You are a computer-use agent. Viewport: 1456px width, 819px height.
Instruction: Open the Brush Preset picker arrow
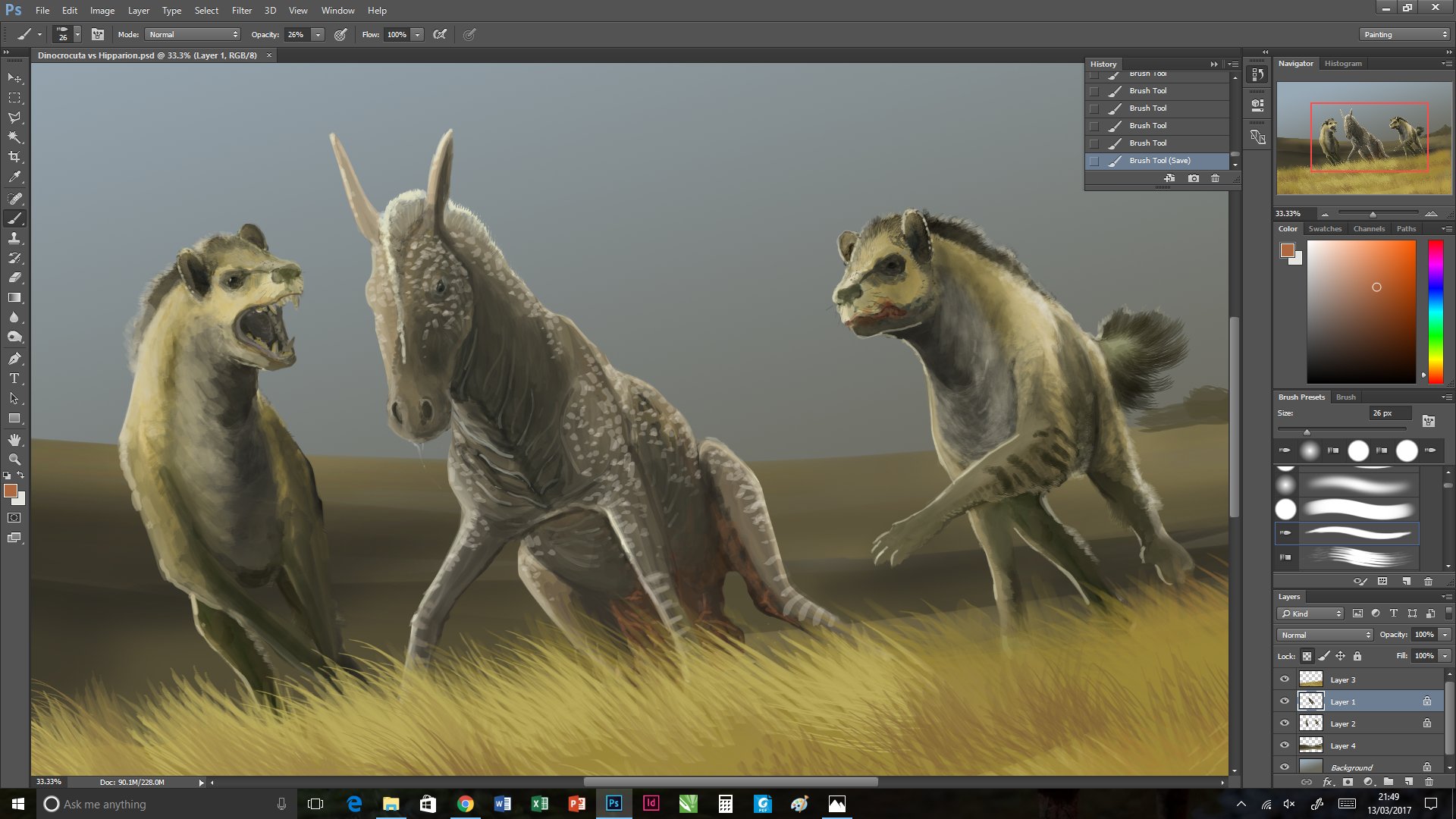(x=77, y=35)
